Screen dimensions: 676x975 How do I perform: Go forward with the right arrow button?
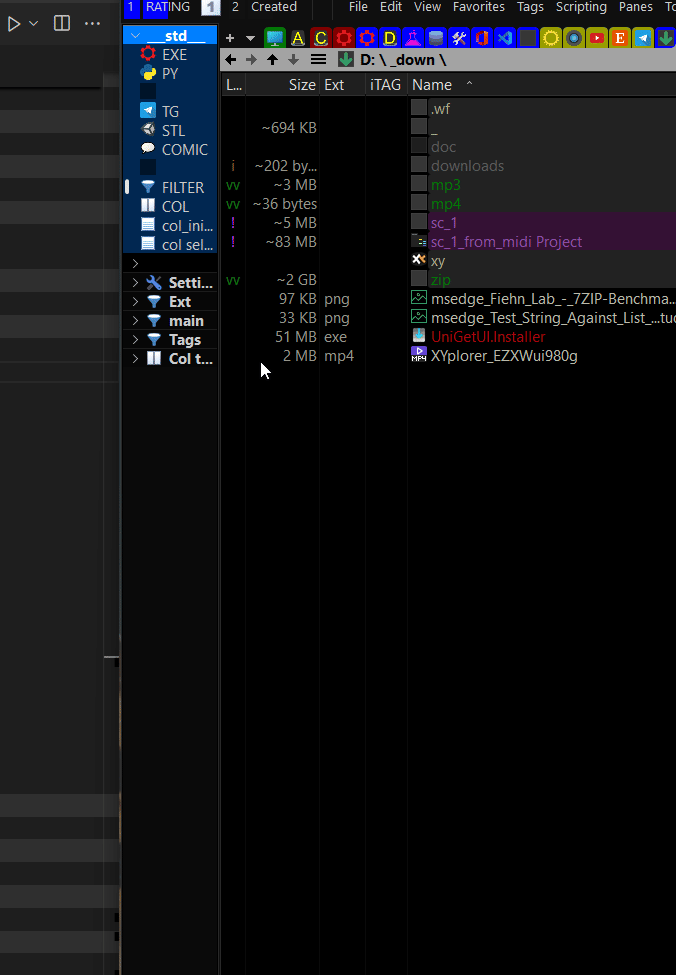[x=251, y=60]
